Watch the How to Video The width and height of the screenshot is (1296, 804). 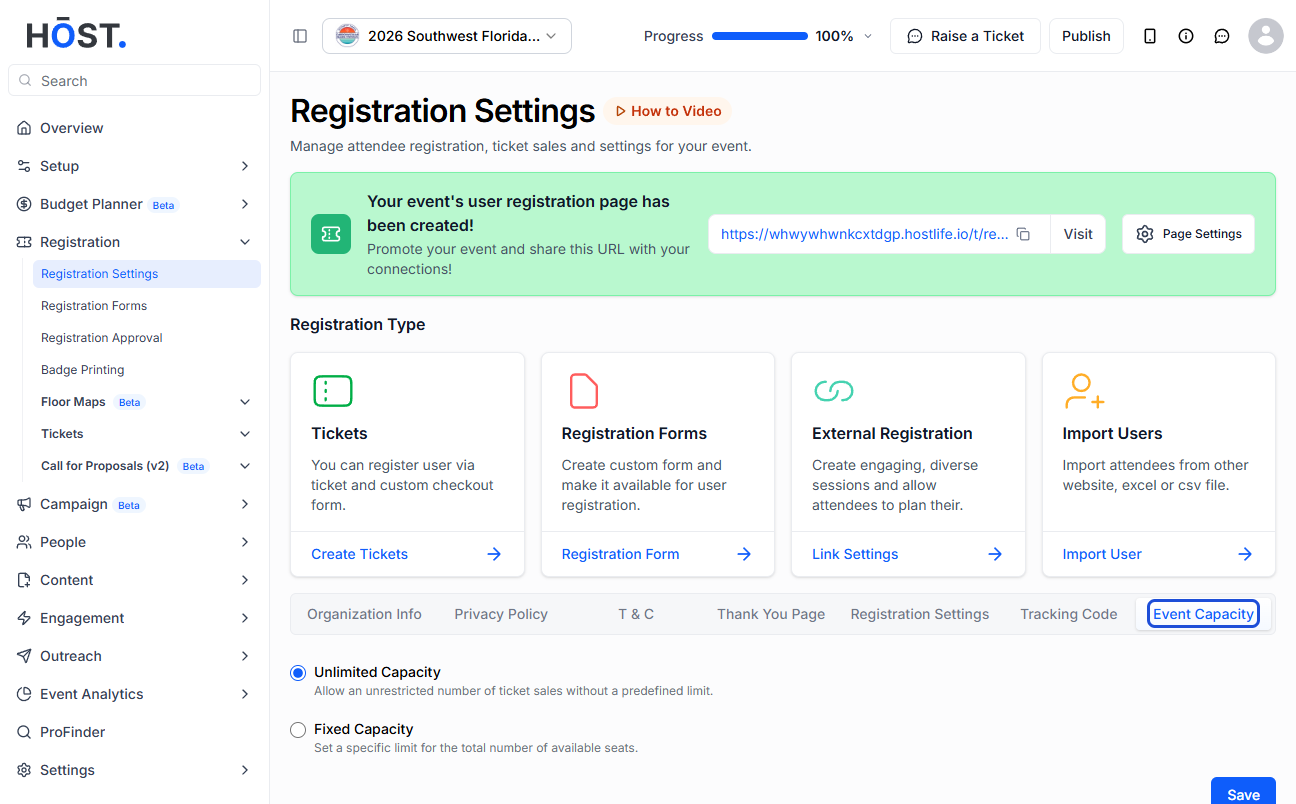coord(667,111)
